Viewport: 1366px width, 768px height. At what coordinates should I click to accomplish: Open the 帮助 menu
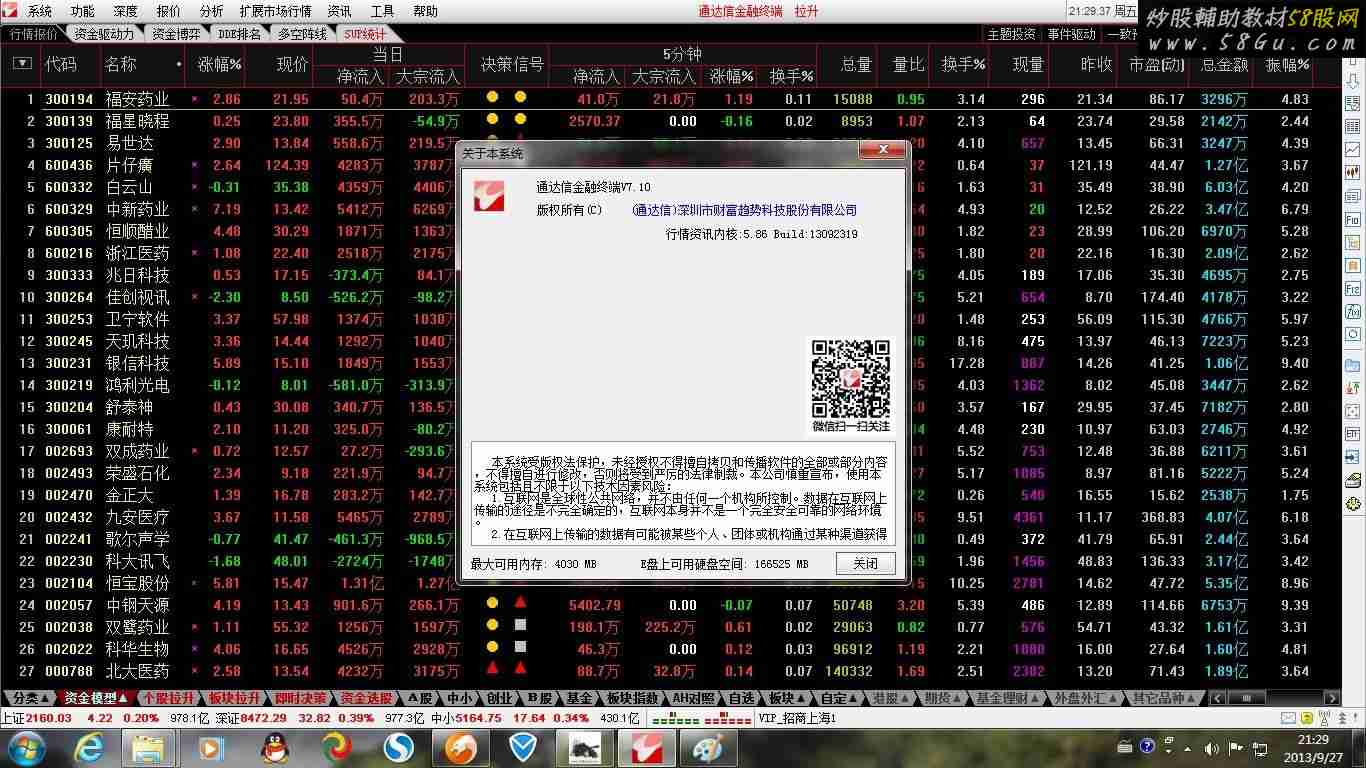coord(425,11)
